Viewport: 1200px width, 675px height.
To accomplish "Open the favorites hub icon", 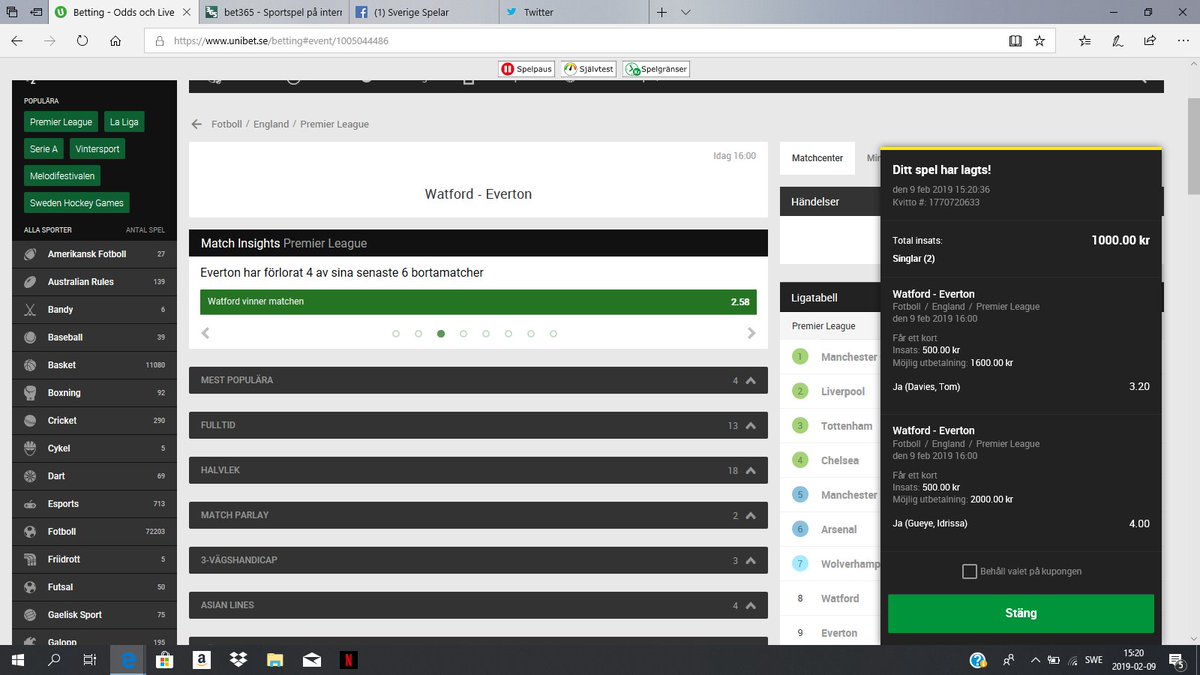I will point(1085,41).
